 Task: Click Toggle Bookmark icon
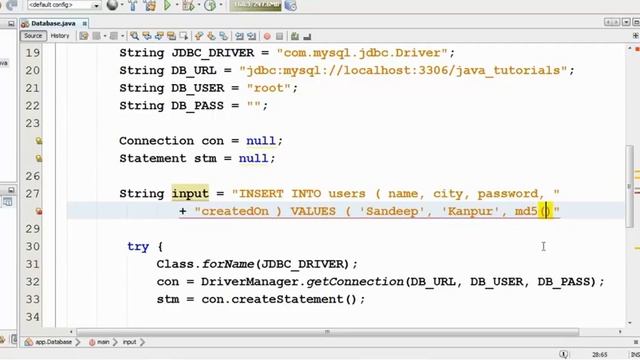click(224, 36)
